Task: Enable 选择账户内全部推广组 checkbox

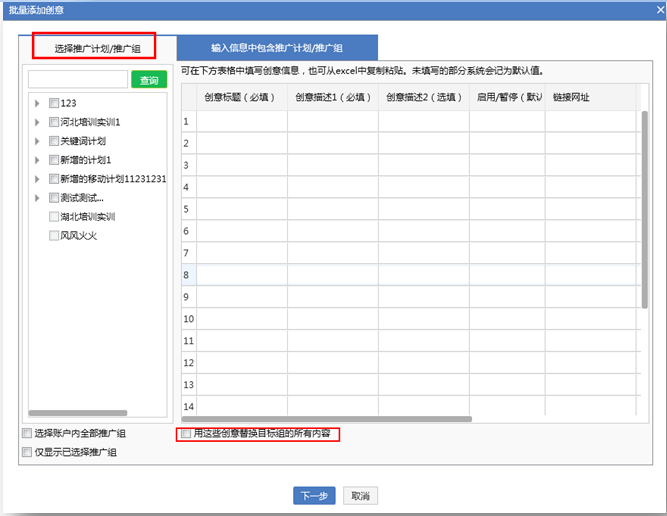Action: [26, 434]
